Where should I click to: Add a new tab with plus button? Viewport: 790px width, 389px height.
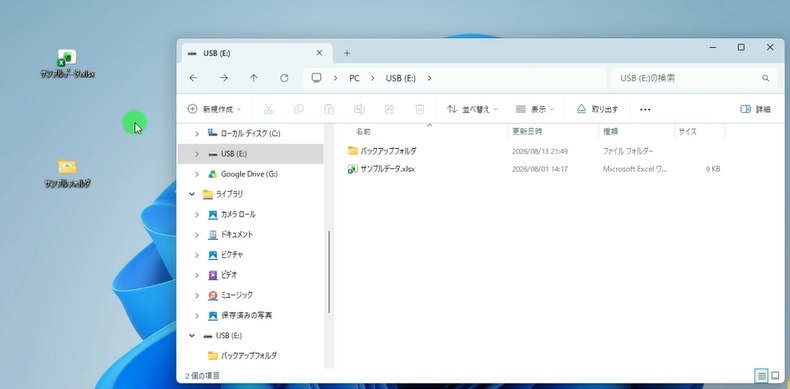347,53
